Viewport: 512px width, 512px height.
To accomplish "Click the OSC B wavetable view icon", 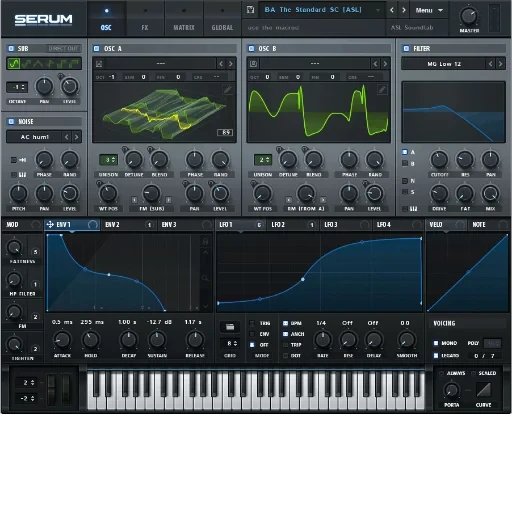I will (x=253, y=63).
